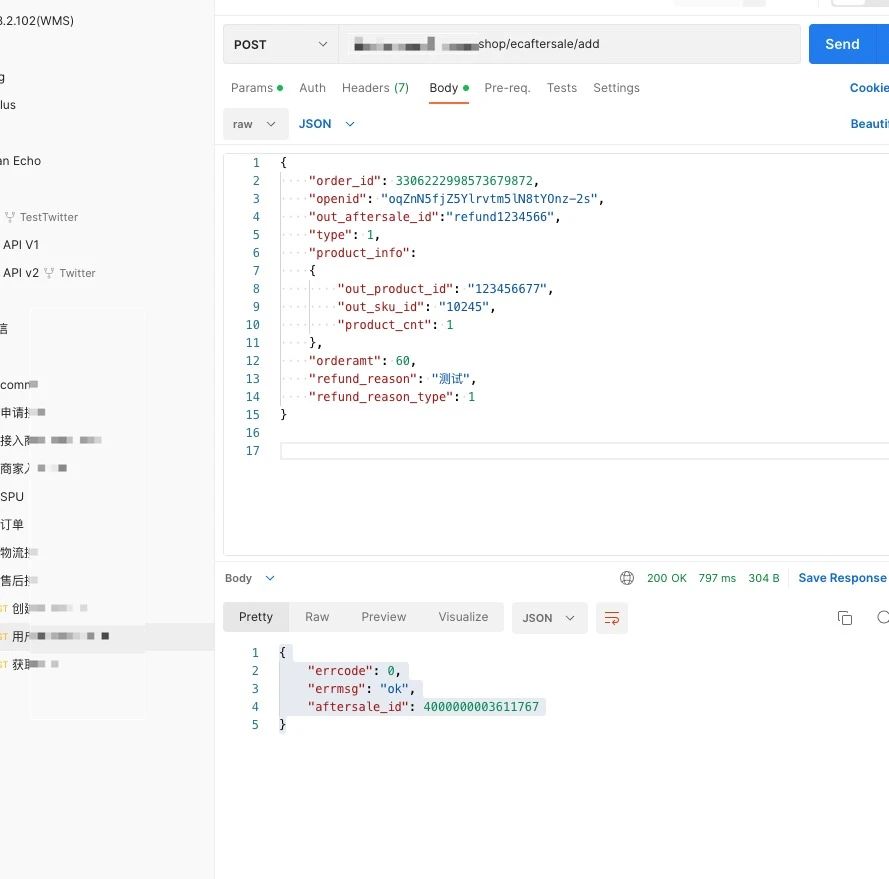Expand the raw body type dropdown
Screen dimensions: 889x879
click(x=255, y=124)
